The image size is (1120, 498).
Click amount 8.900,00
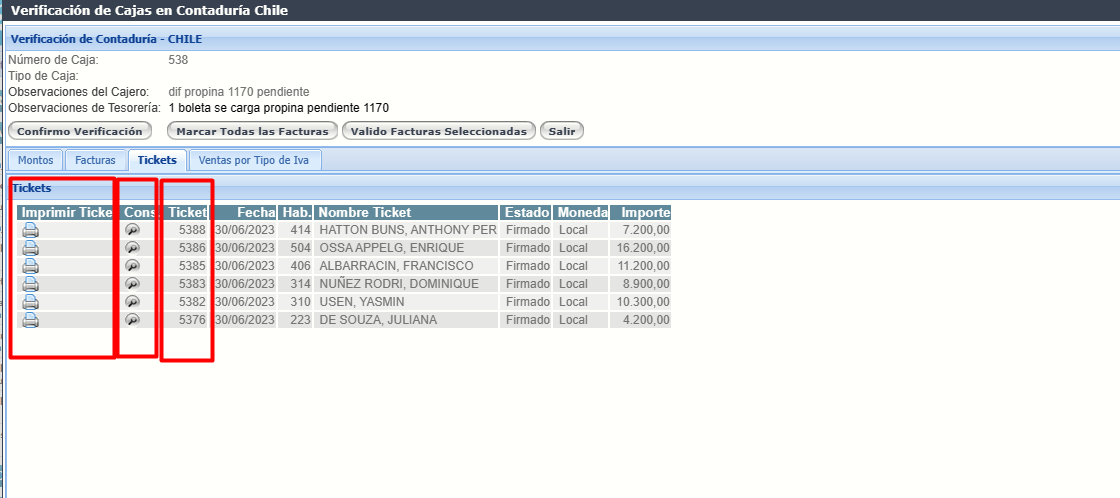(x=646, y=284)
